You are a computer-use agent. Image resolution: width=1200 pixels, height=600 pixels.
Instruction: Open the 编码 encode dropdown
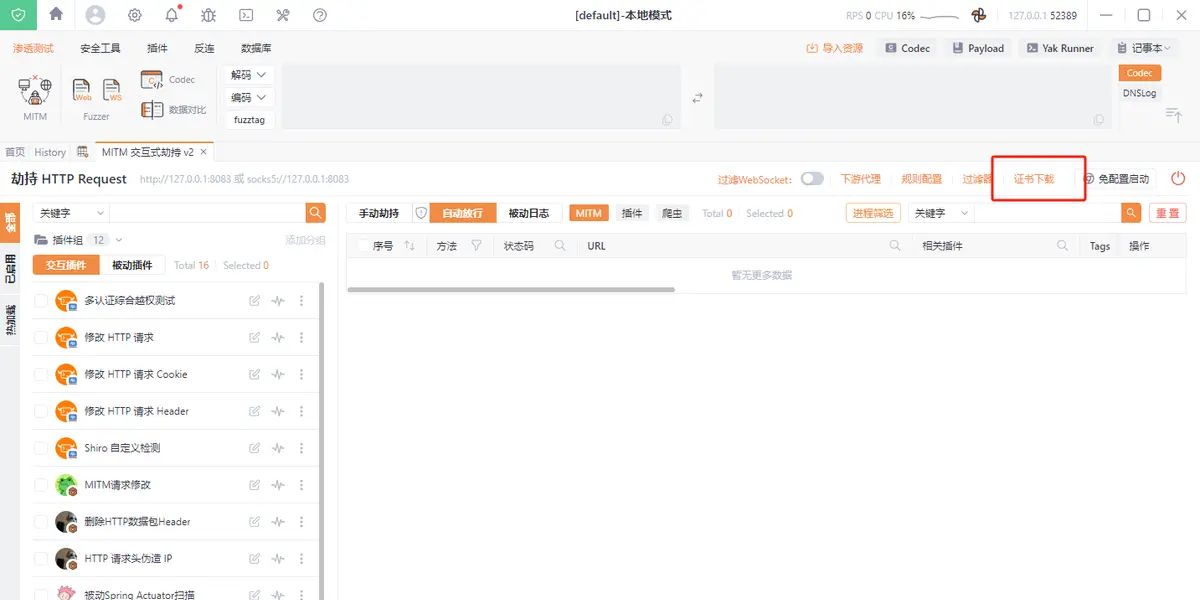click(x=248, y=97)
